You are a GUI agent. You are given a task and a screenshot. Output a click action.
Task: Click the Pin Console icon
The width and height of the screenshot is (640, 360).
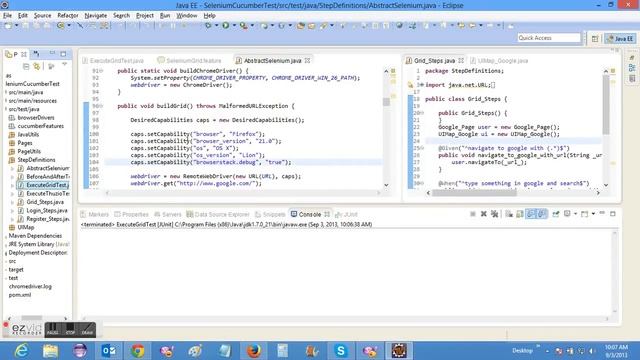[x=556, y=214]
